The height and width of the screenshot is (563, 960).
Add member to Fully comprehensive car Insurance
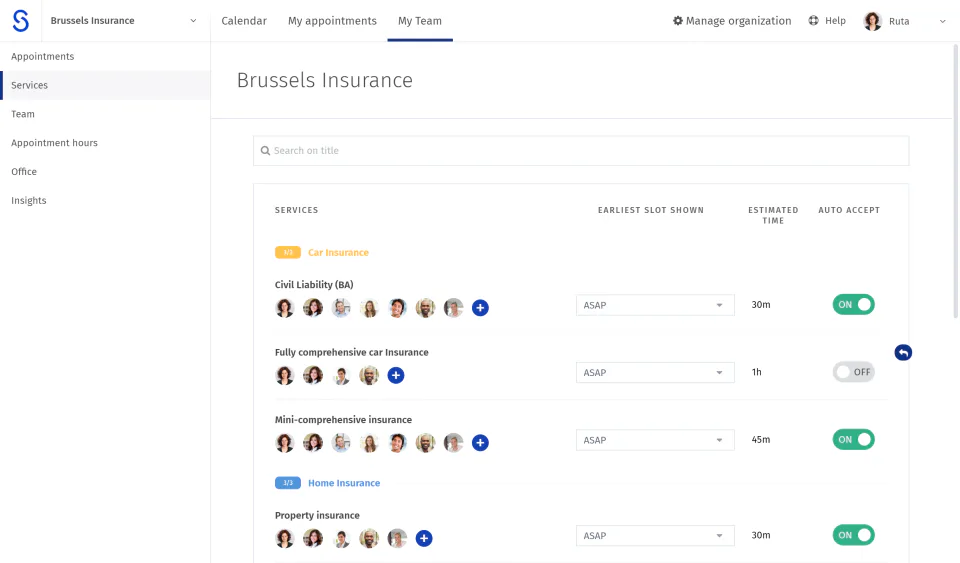pos(396,375)
